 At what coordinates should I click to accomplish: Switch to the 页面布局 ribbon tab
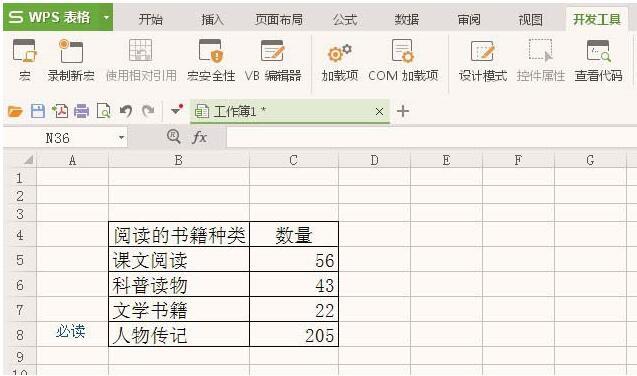click(279, 19)
